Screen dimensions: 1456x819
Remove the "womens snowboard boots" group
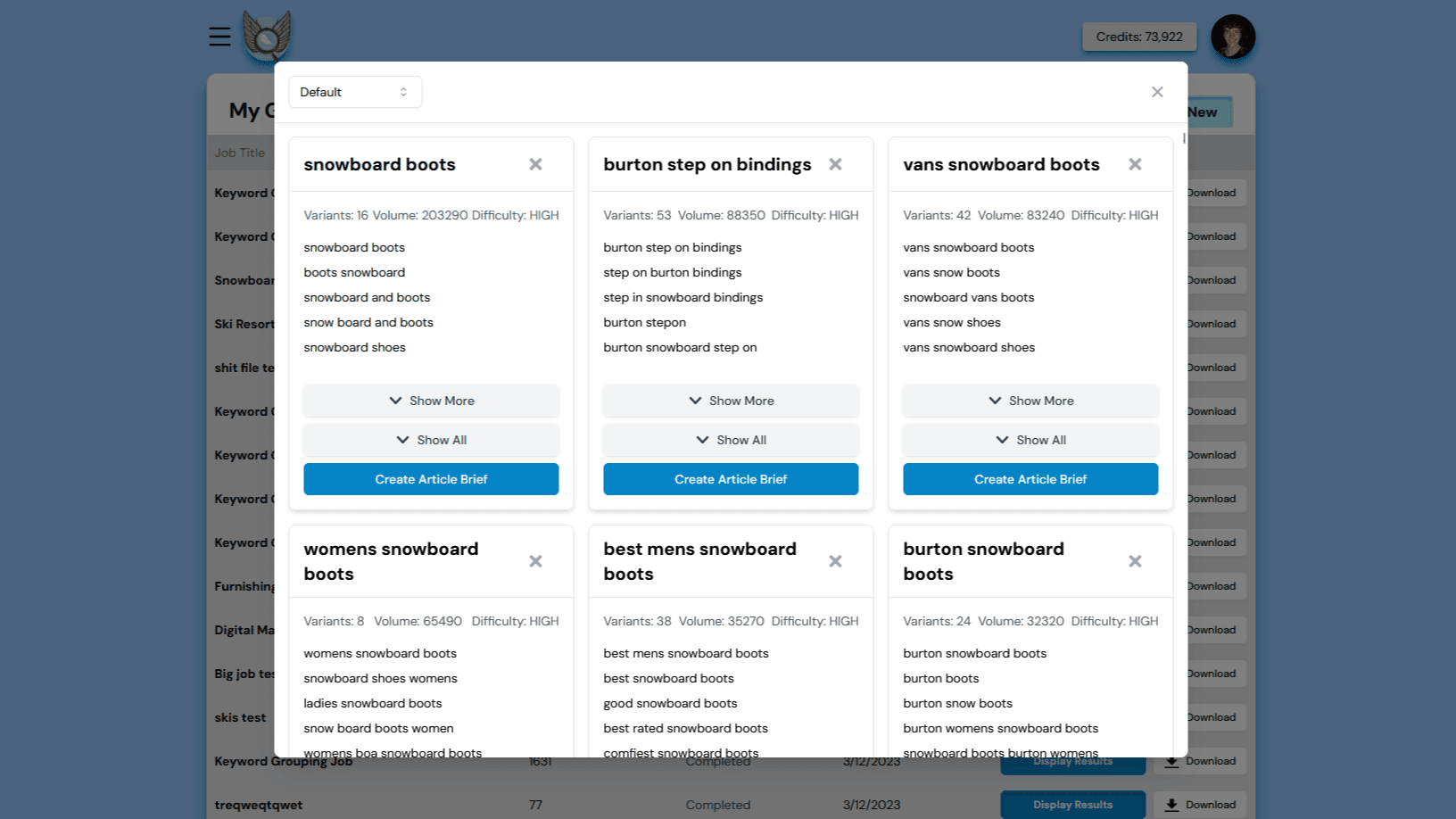coord(535,561)
